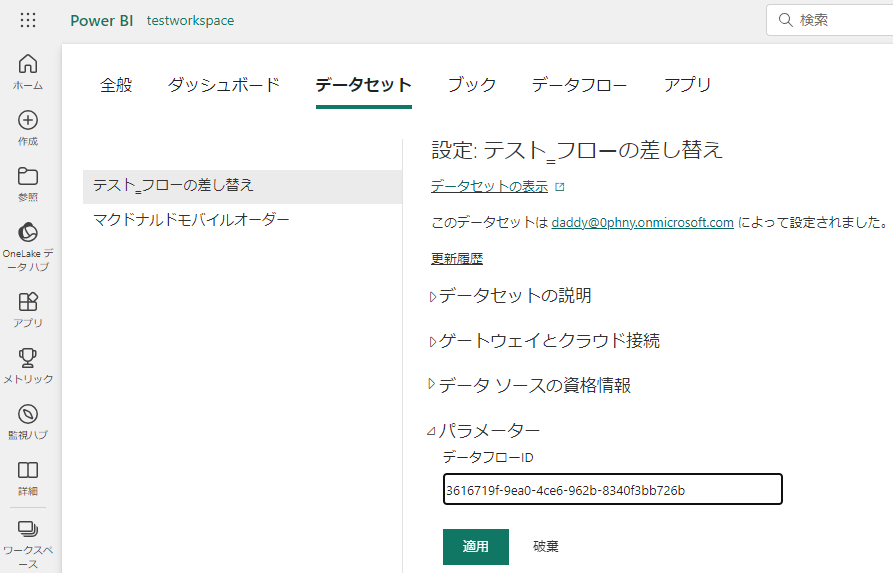Open the app launcher grid icon

28,21
